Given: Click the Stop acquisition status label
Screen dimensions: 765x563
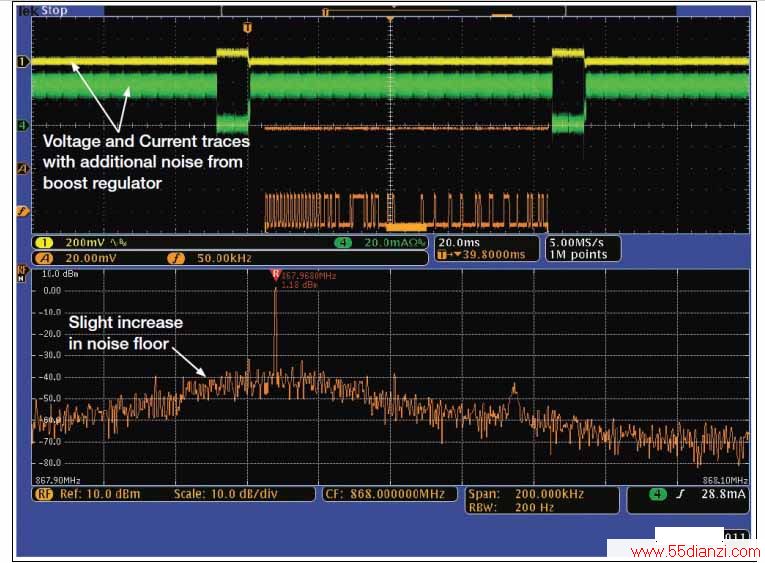Looking at the screenshot, I should point(54,10).
